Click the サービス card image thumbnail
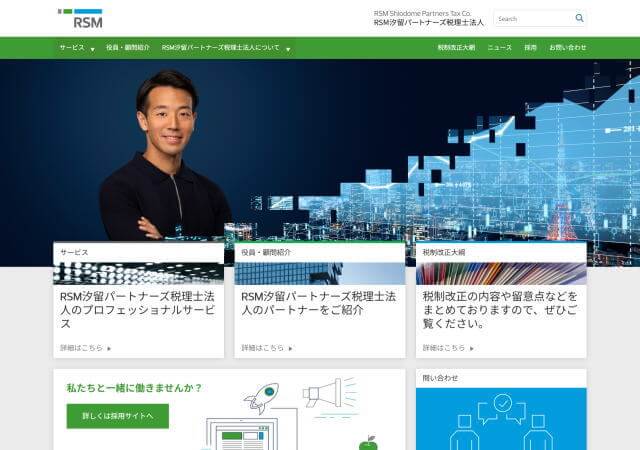This screenshot has height=450, width=640. [x=139, y=273]
